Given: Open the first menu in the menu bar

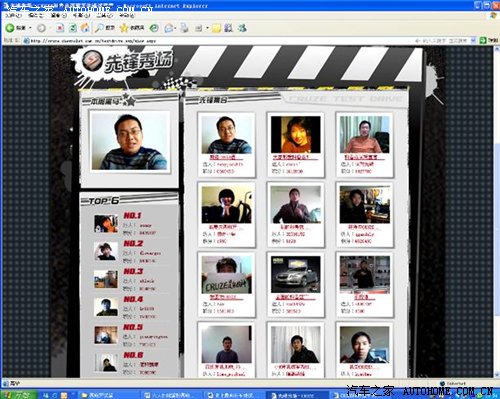Looking at the screenshot, I should tap(13, 15).
